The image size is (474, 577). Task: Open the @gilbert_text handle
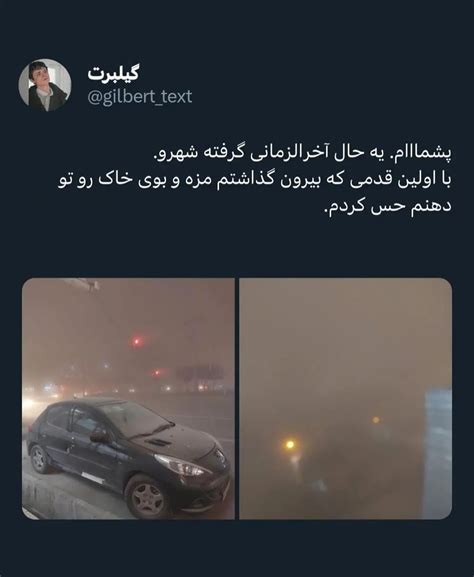[140, 97]
